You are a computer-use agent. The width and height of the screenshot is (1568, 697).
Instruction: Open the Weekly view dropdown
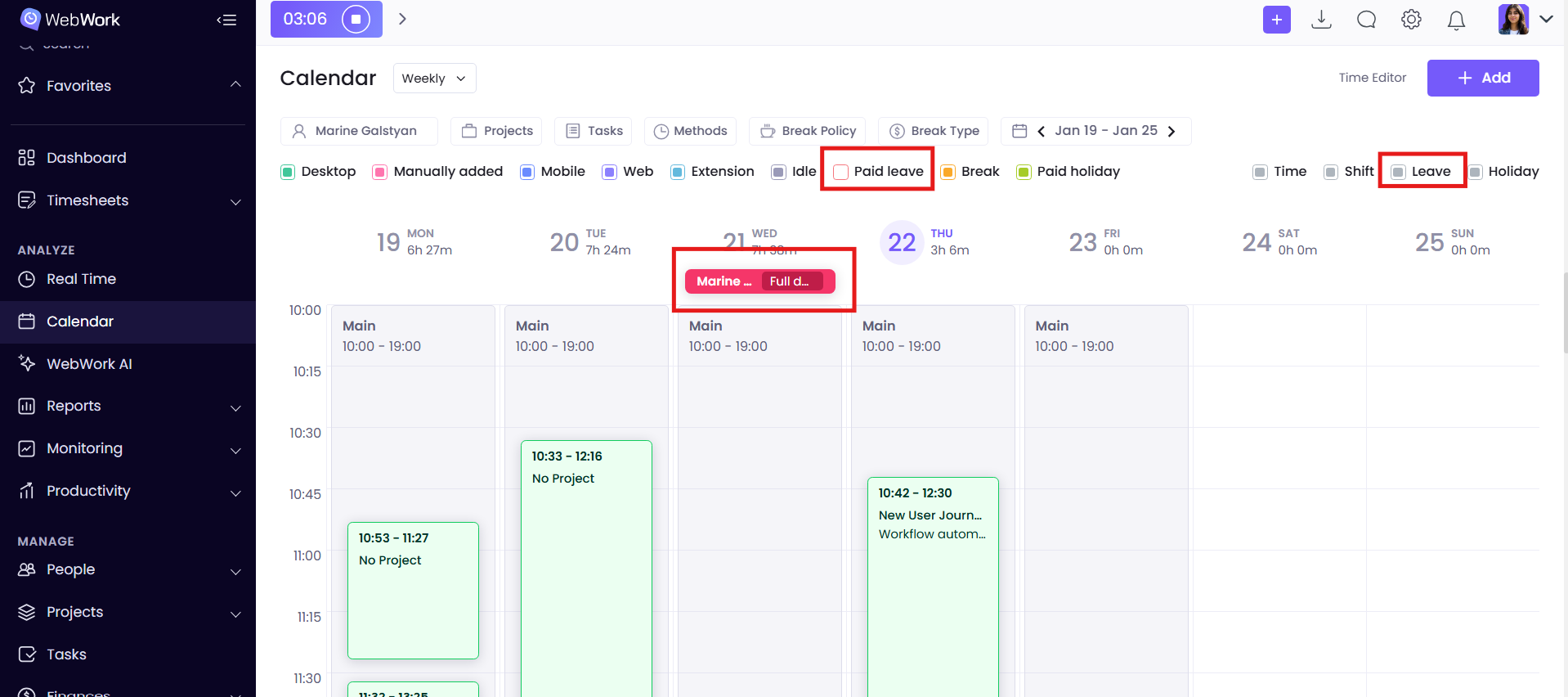click(434, 79)
